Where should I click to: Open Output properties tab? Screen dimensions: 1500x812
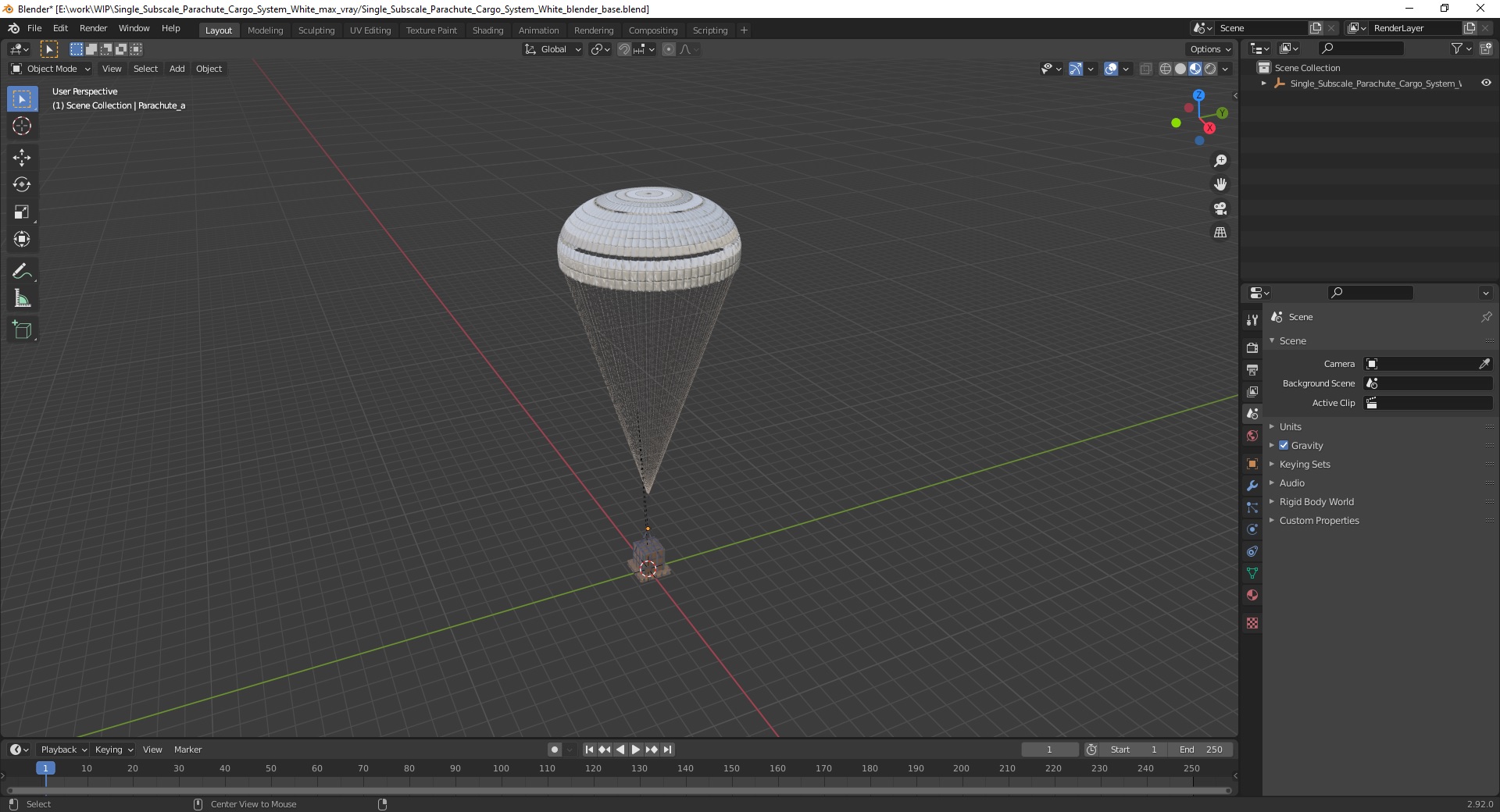pos(1252,369)
